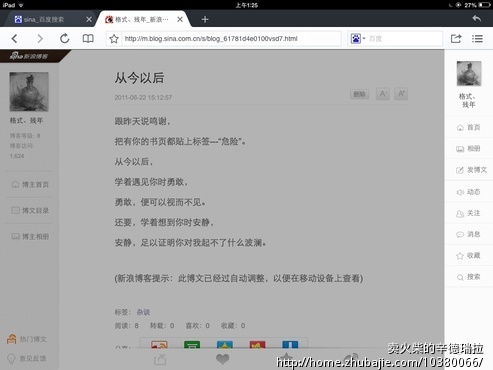Select 搜索 in right menu
The image size is (493, 370).
click(469, 277)
